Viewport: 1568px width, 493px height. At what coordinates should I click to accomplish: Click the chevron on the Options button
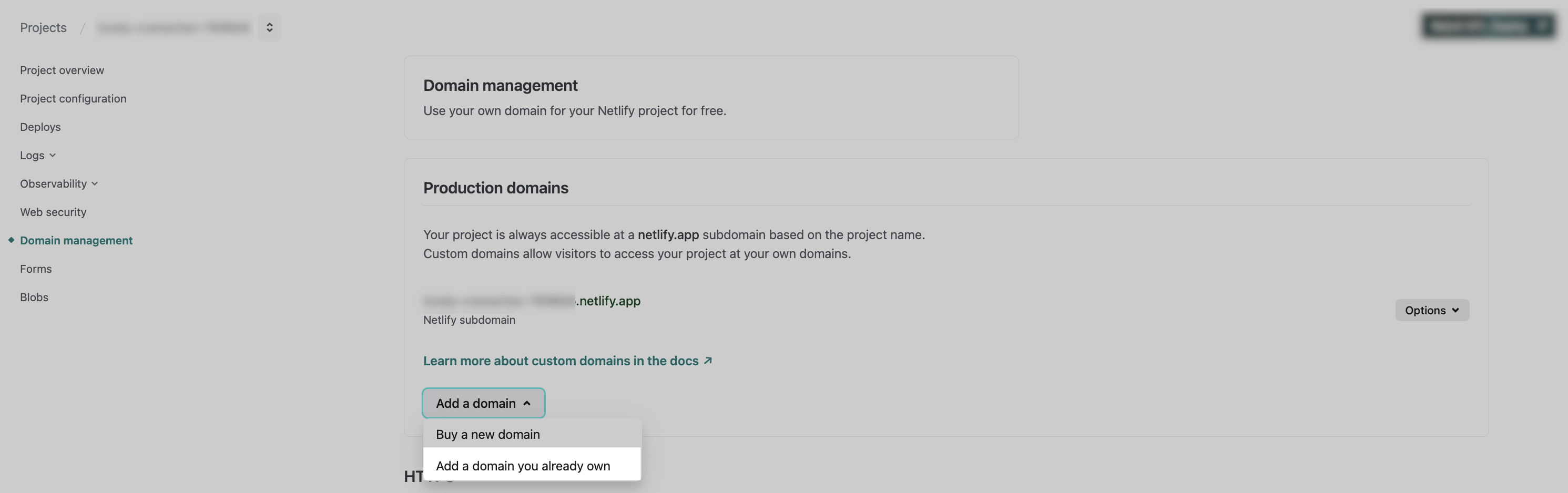click(x=1456, y=311)
